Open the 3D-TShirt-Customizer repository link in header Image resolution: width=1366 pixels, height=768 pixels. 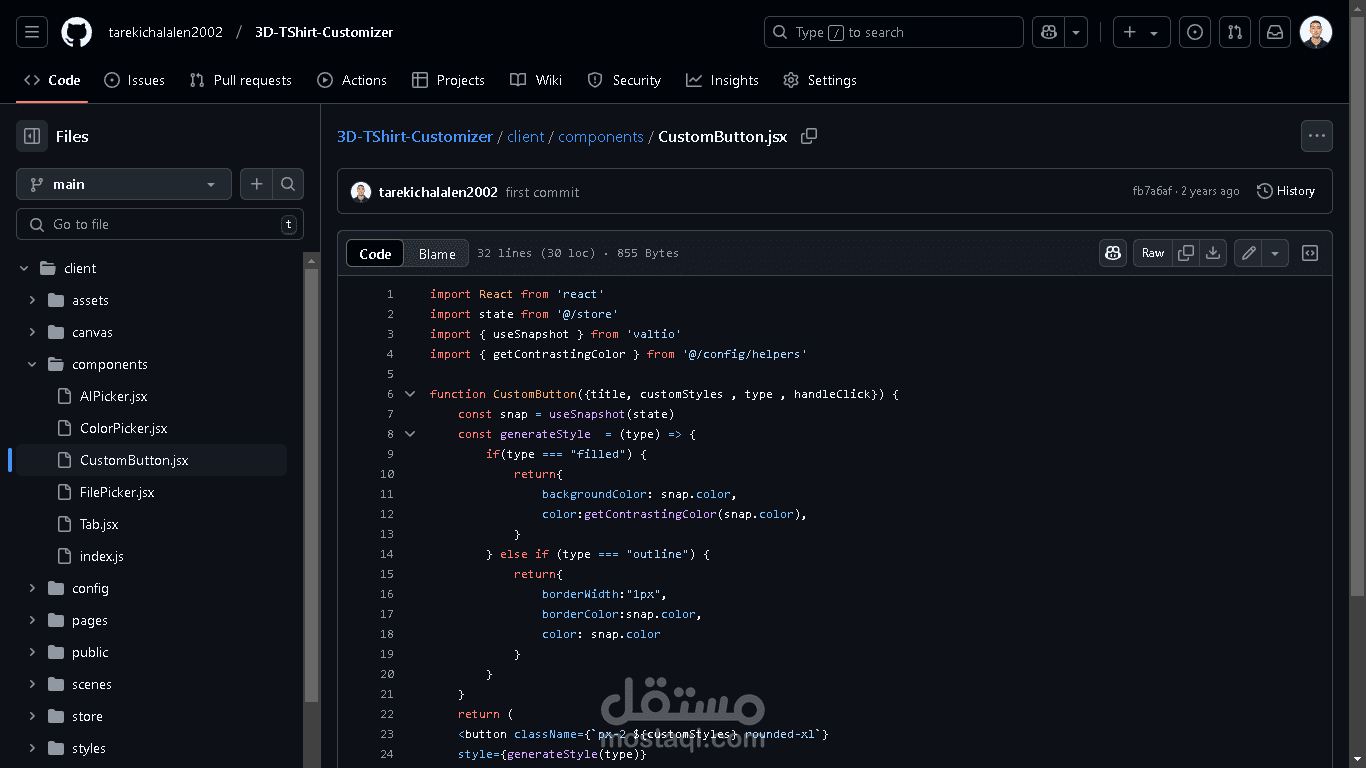pyautogui.click(x=324, y=32)
